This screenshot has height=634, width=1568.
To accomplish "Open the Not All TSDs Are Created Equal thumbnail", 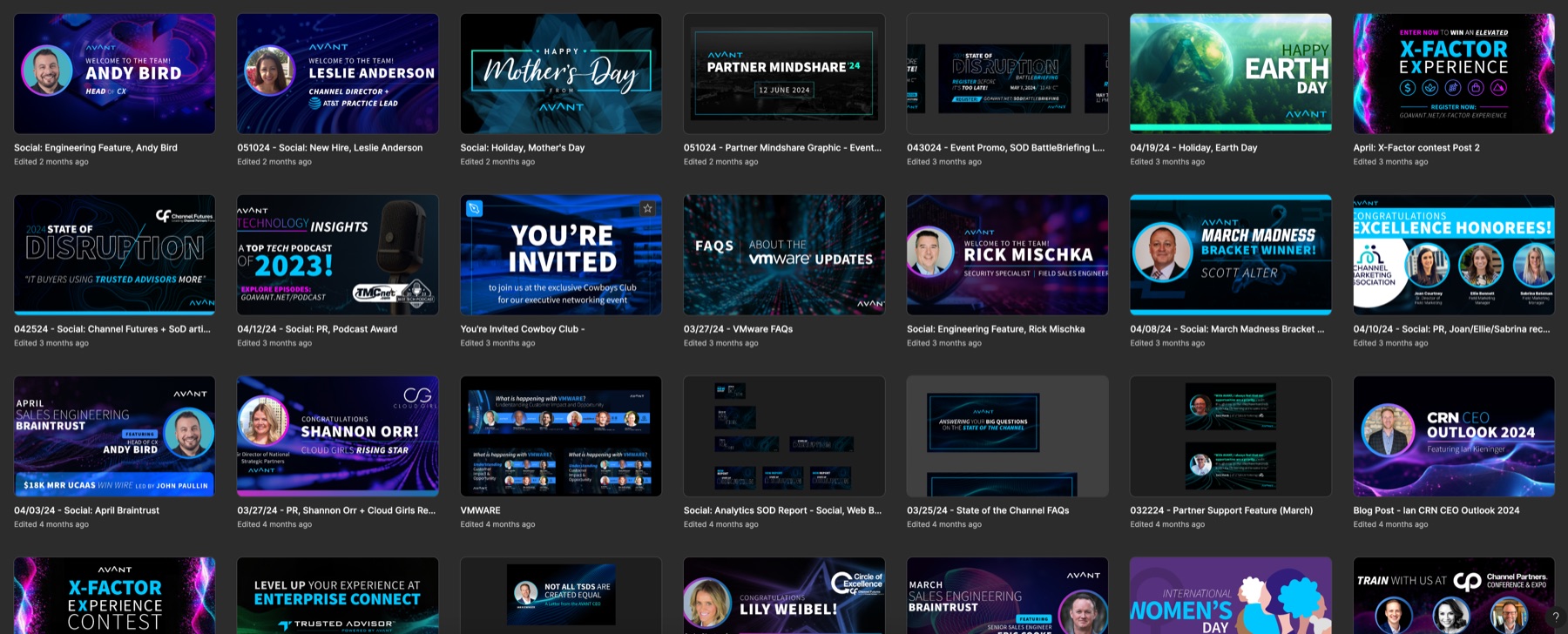I will [x=561, y=596].
